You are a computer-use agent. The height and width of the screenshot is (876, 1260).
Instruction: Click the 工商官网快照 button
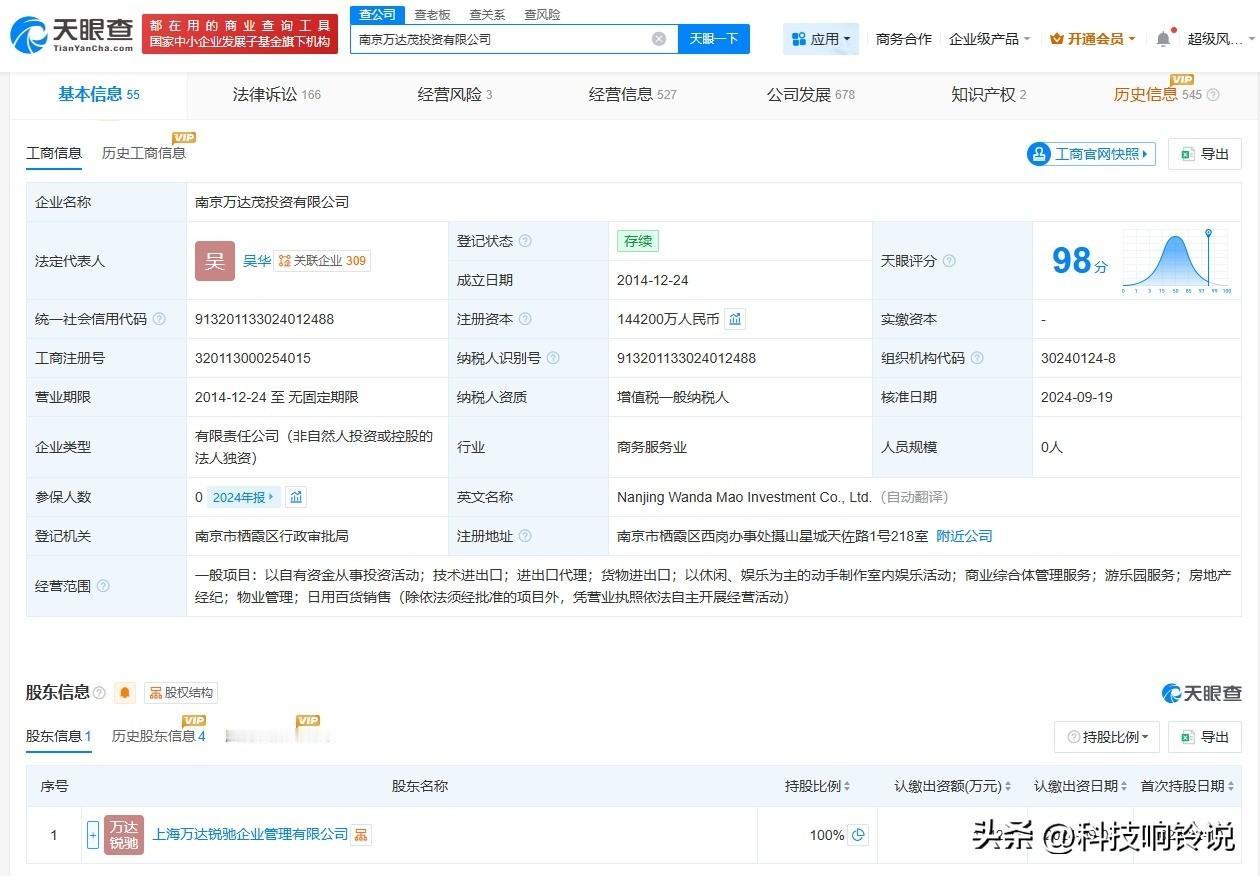1091,154
